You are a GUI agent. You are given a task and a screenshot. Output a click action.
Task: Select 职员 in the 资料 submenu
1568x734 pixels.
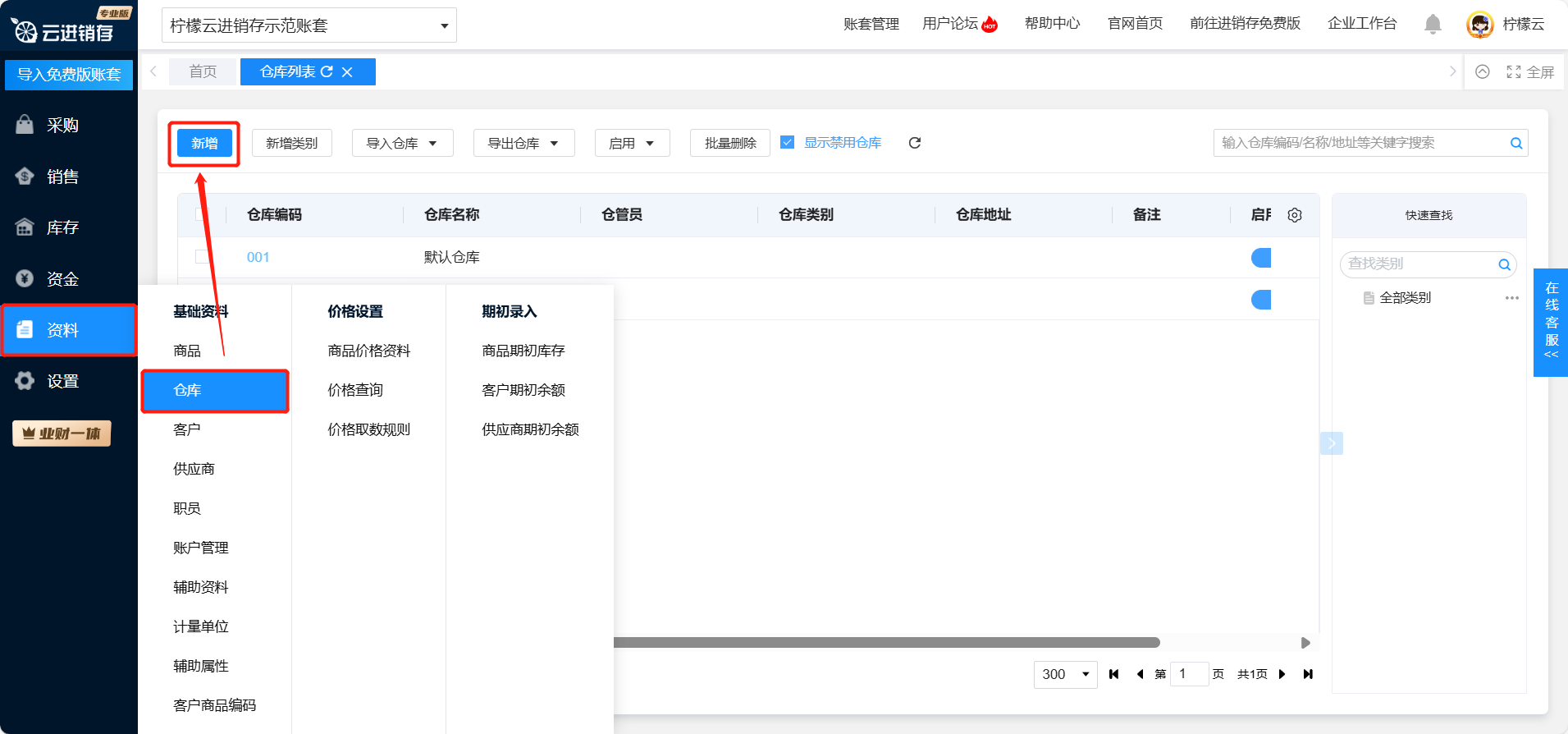coord(187,508)
